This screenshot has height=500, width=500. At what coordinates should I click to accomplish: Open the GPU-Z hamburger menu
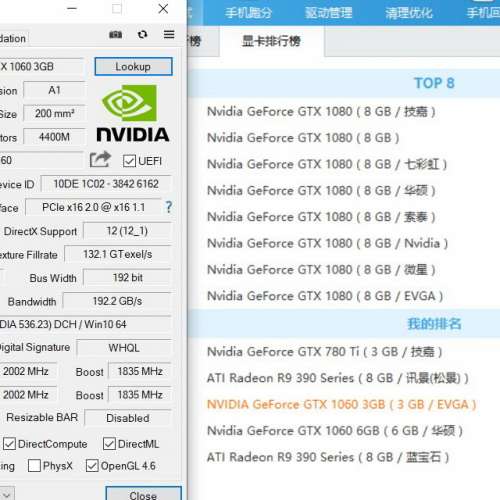coord(169,34)
